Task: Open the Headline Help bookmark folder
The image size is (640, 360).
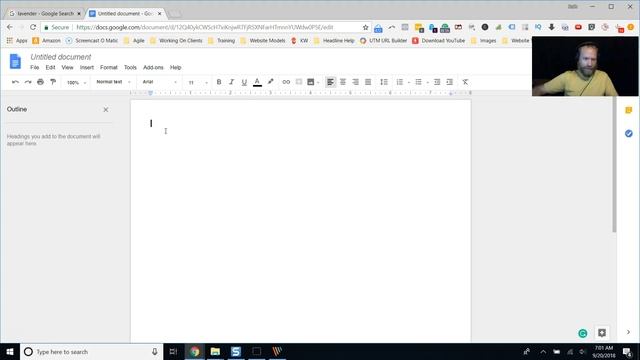Action: click(334, 41)
